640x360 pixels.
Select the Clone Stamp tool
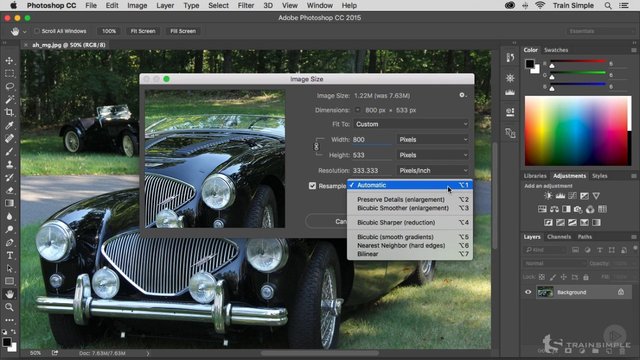tap(9, 164)
